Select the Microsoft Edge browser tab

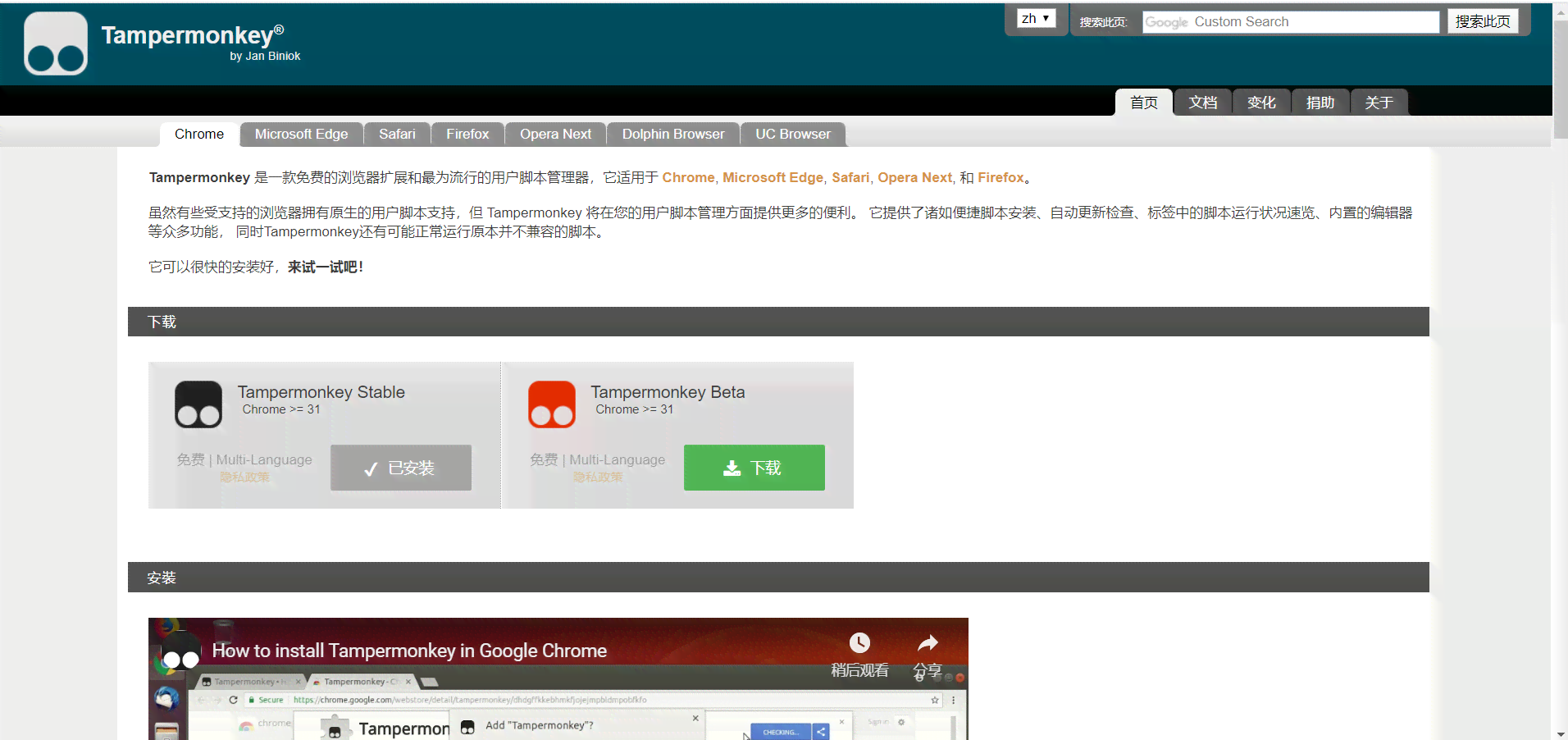pos(301,134)
